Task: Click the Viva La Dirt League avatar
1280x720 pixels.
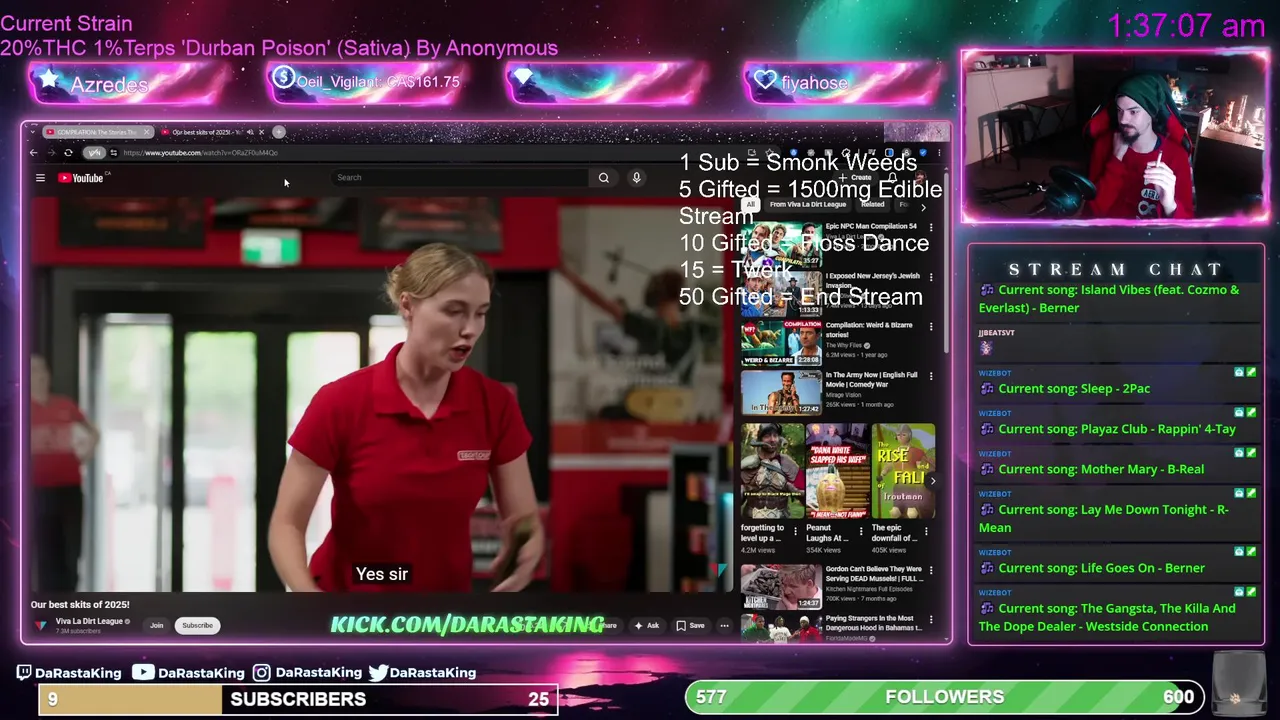Action: point(40,626)
